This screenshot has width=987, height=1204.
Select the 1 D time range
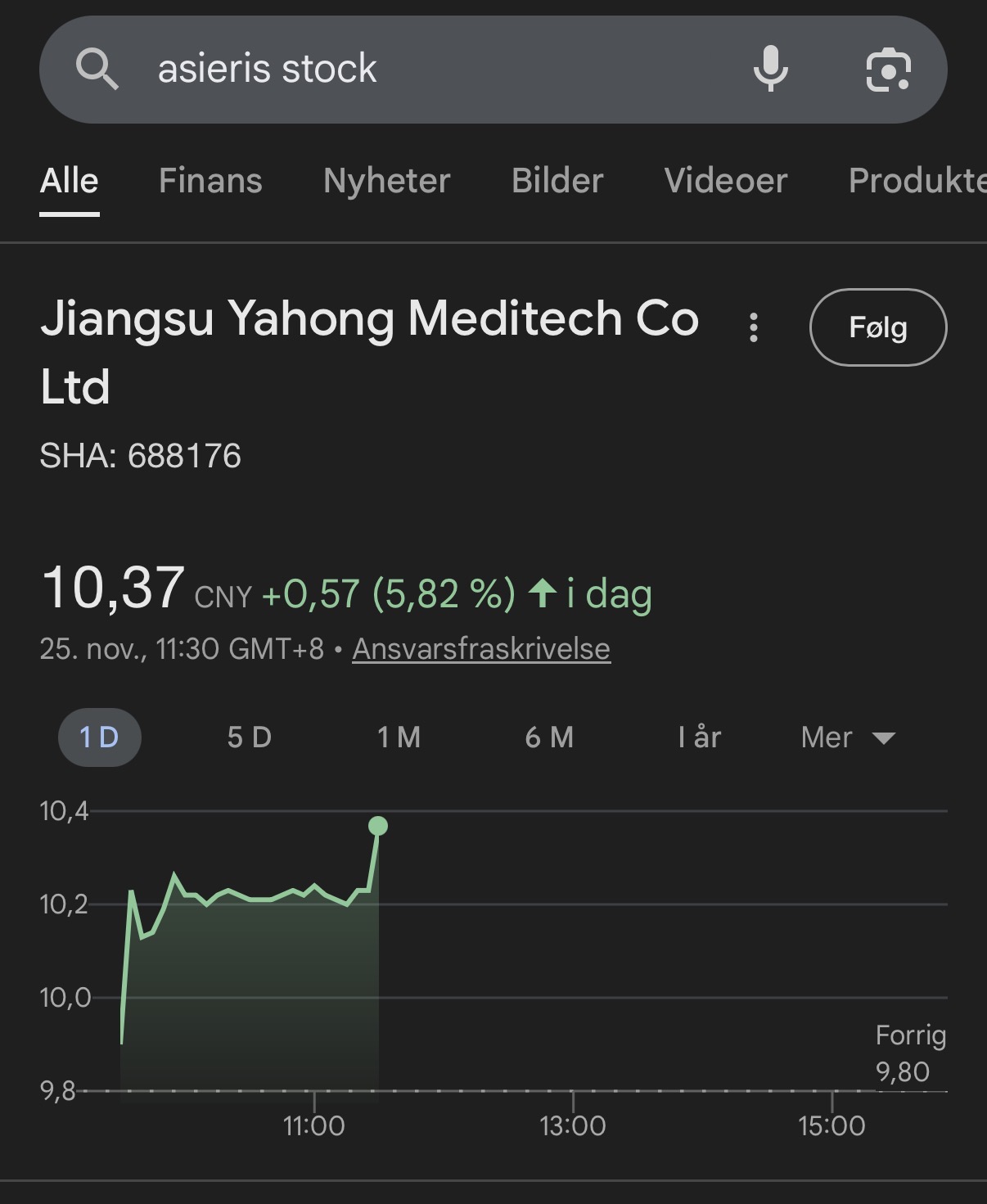[x=99, y=737]
